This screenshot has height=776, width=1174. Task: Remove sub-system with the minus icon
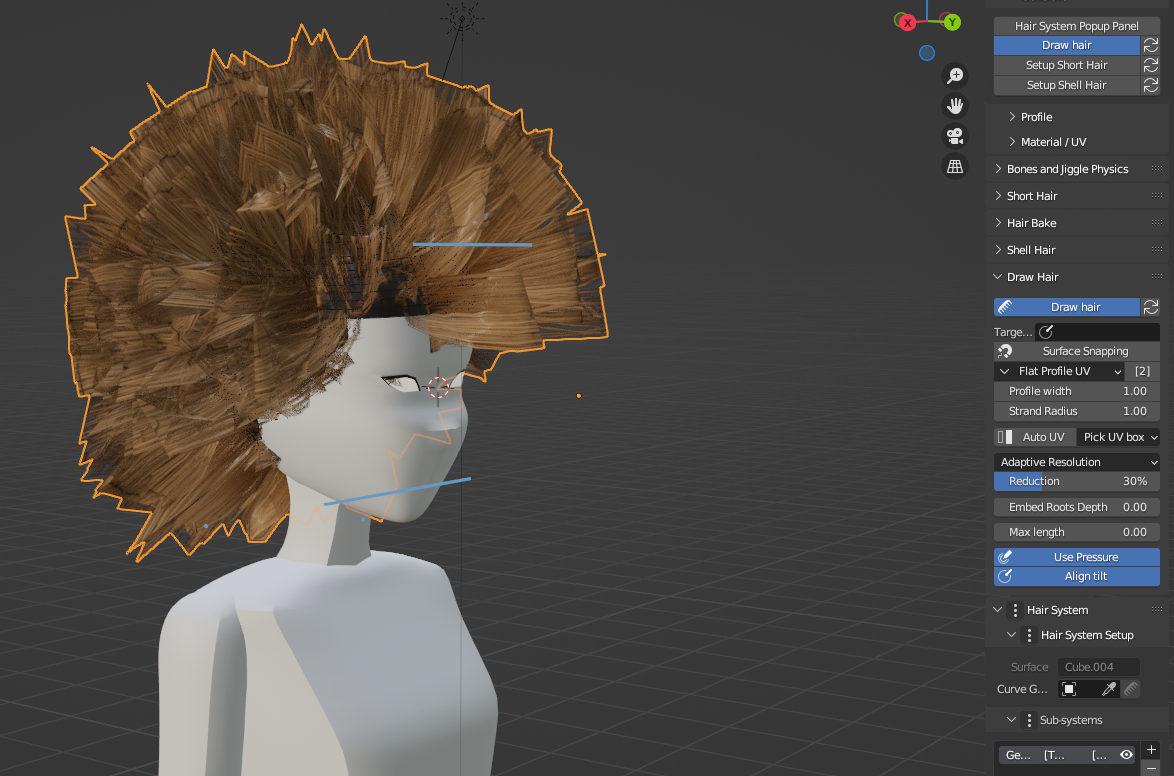[x=1152, y=768]
